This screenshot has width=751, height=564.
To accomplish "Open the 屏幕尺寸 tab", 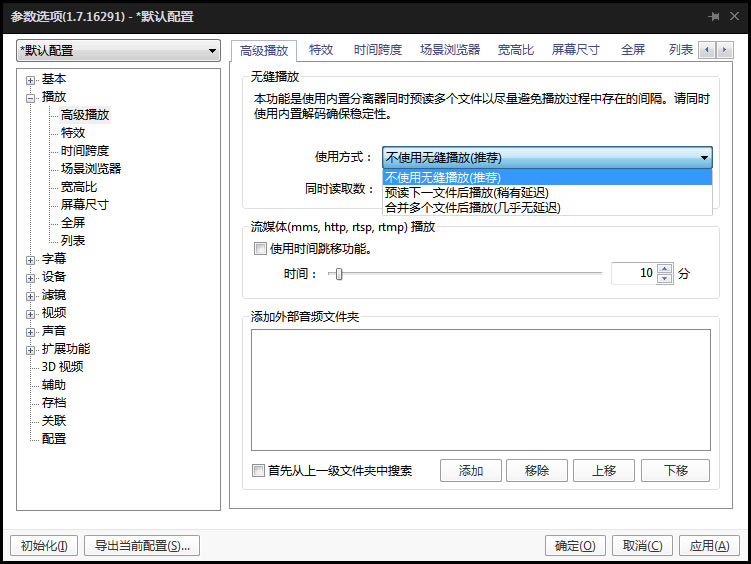I will point(576,50).
